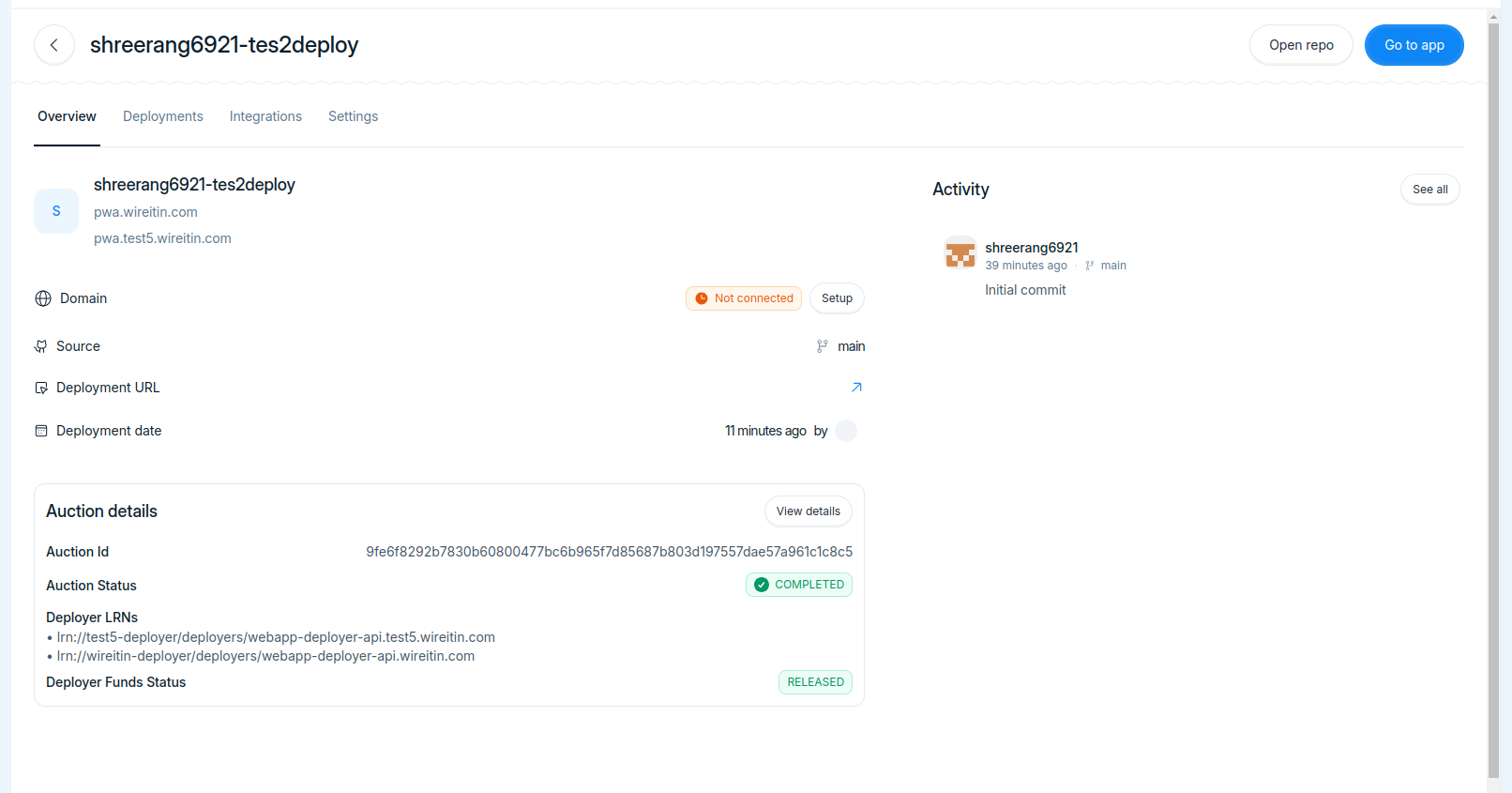The height and width of the screenshot is (793, 1512).
Task: View details of the auction
Action: (808, 511)
